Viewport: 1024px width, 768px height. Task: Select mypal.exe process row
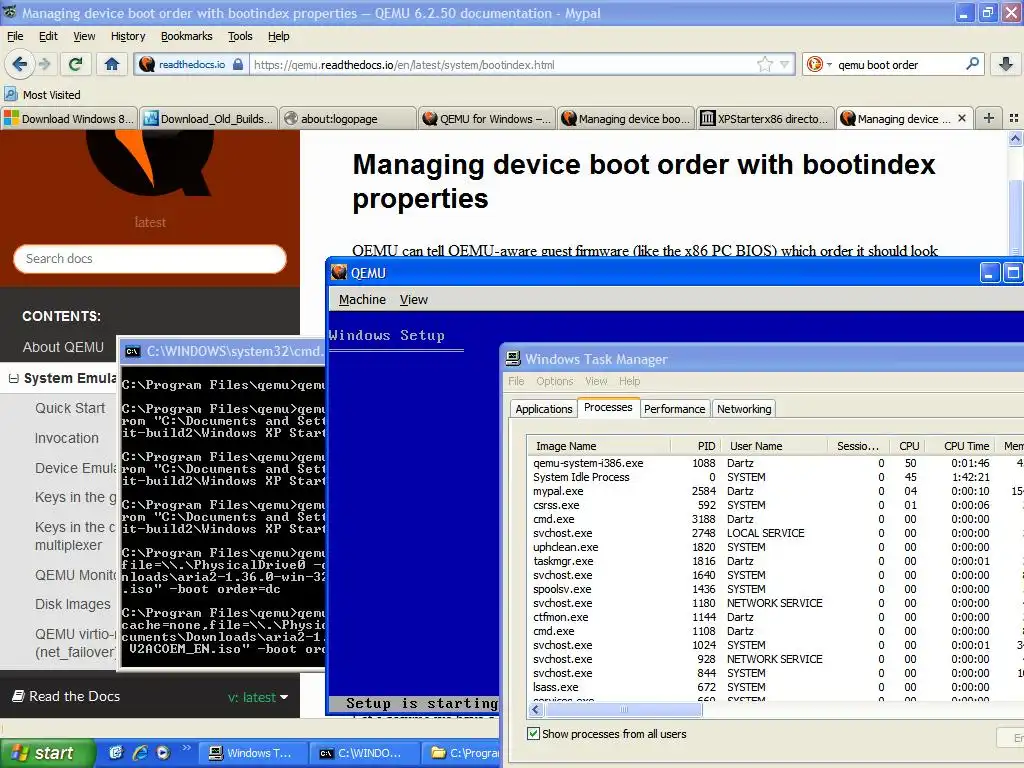(776, 491)
